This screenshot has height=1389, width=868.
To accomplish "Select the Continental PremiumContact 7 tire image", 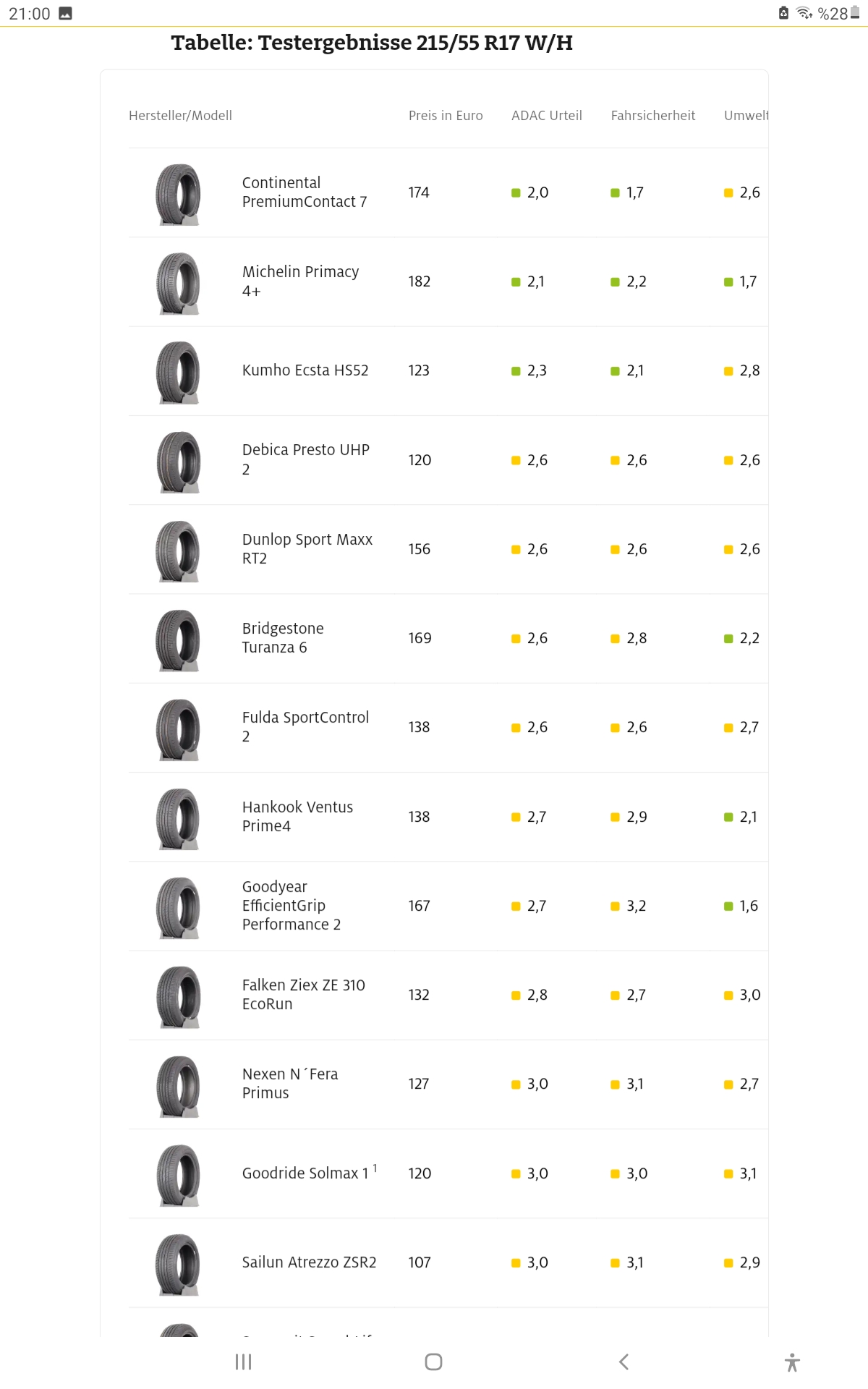I will 178,194.
